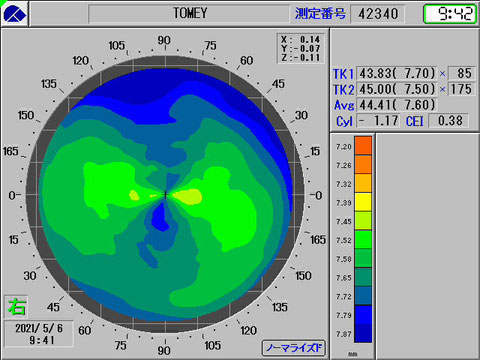
Task: Click the TK2 value 45.00( 7.50)
Action: tap(397, 89)
